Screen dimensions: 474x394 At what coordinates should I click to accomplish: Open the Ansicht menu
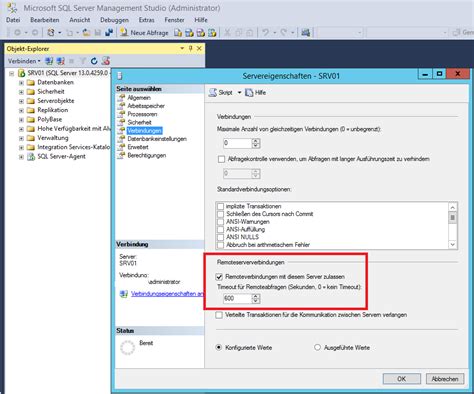[x=80, y=20]
